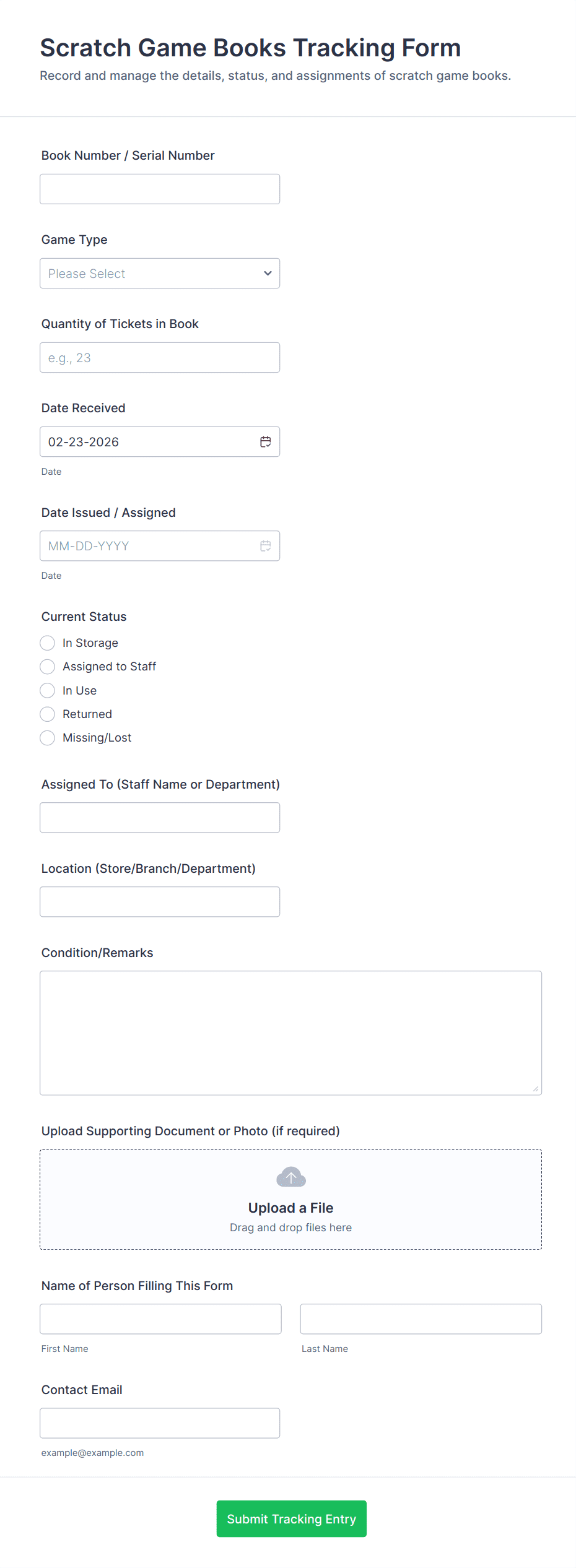Expand the Game Type dropdown
The image size is (576, 1568).
point(160,274)
